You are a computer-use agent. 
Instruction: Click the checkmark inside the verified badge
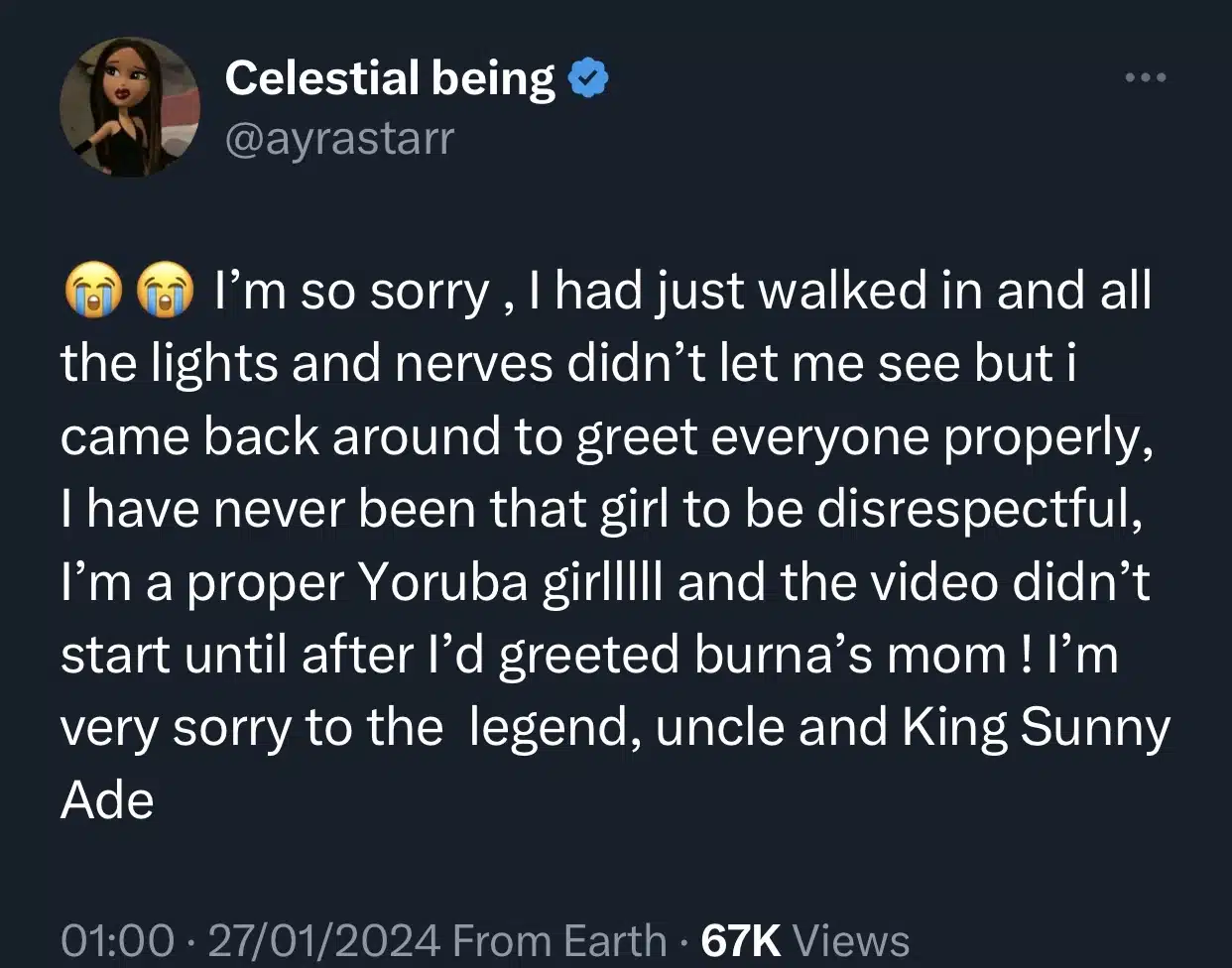click(x=589, y=75)
